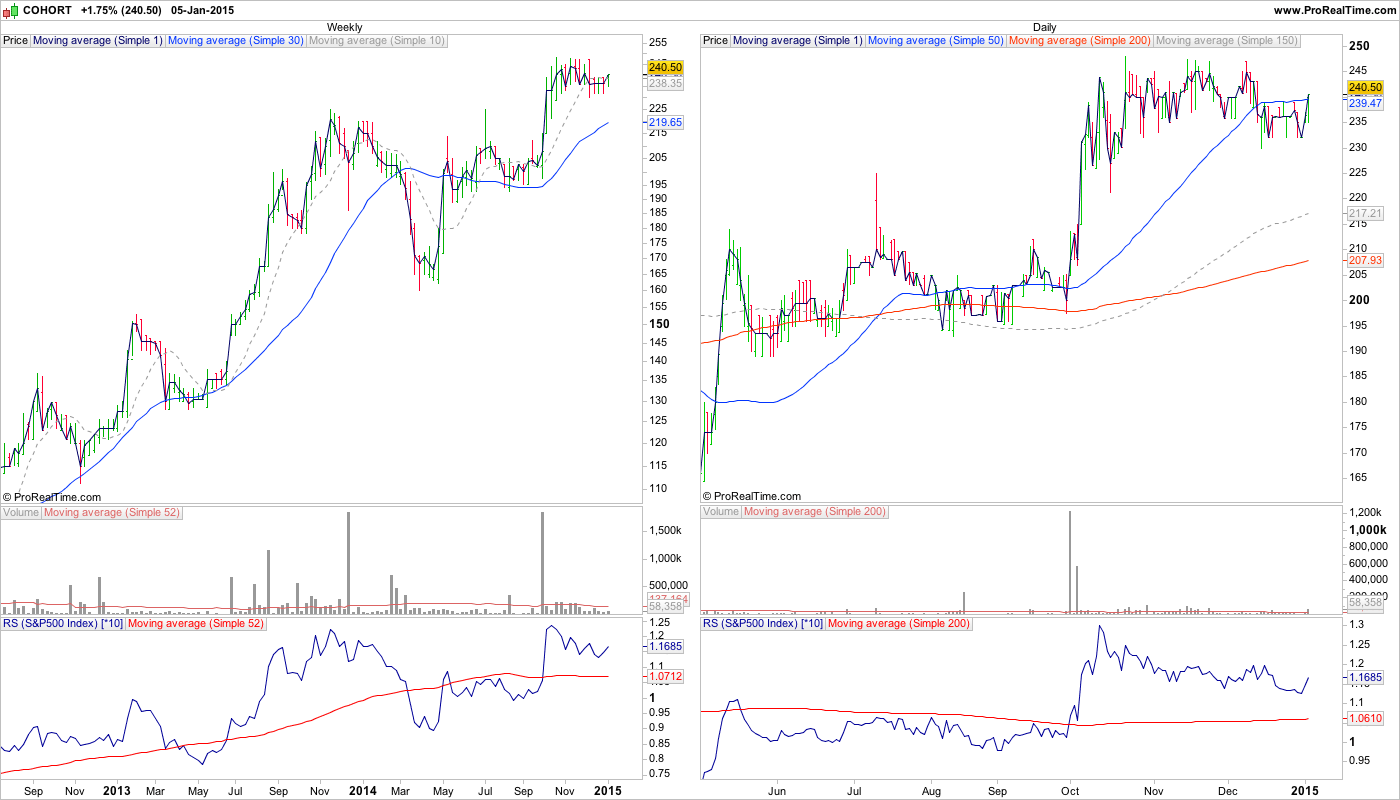Screen dimensions: 1400x800
Task: Click the Price legend label in Daily chart
Action: coord(716,41)
